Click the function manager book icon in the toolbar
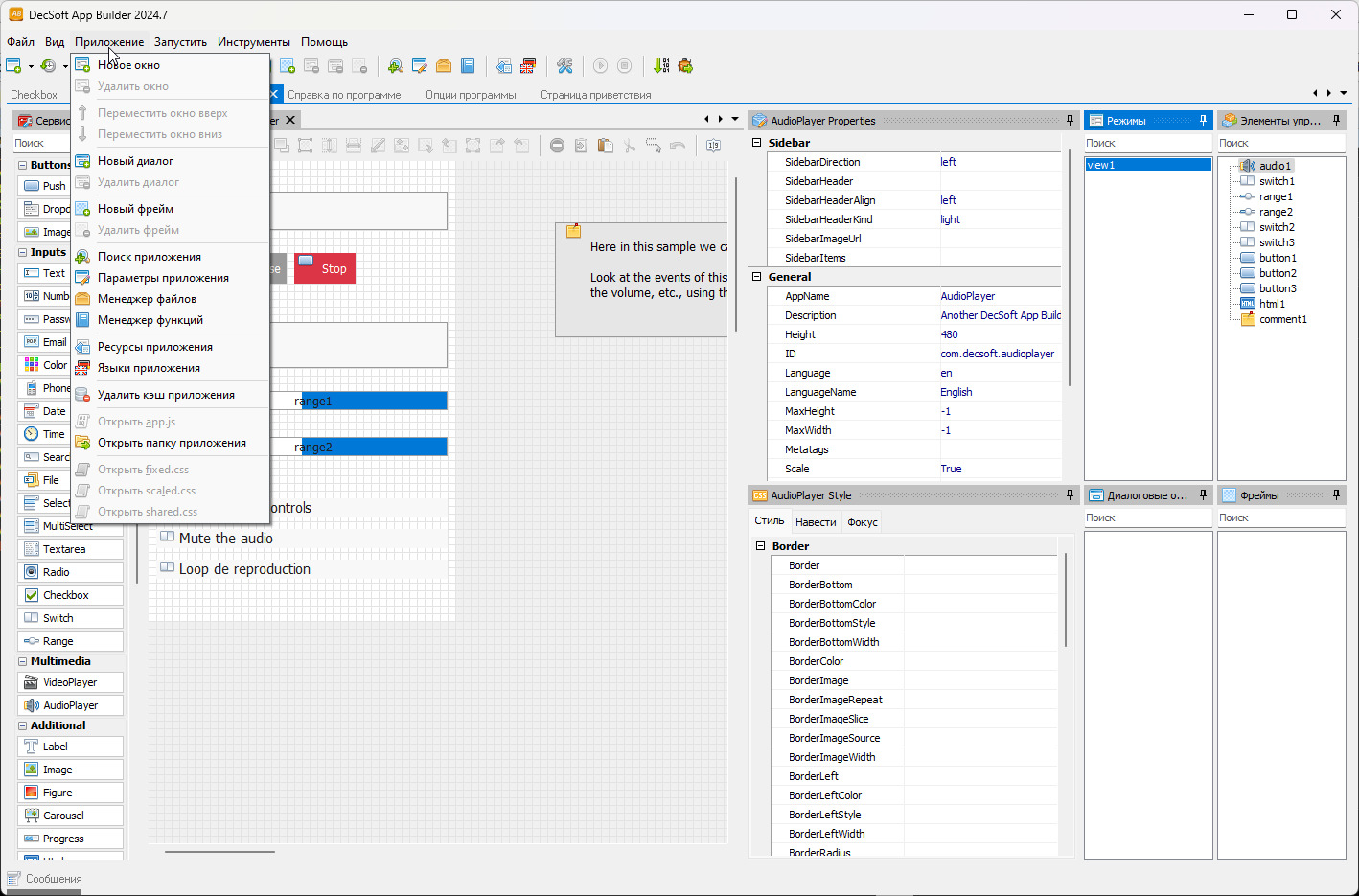Viewport: 1359px width, 896px height. (468, 66)
